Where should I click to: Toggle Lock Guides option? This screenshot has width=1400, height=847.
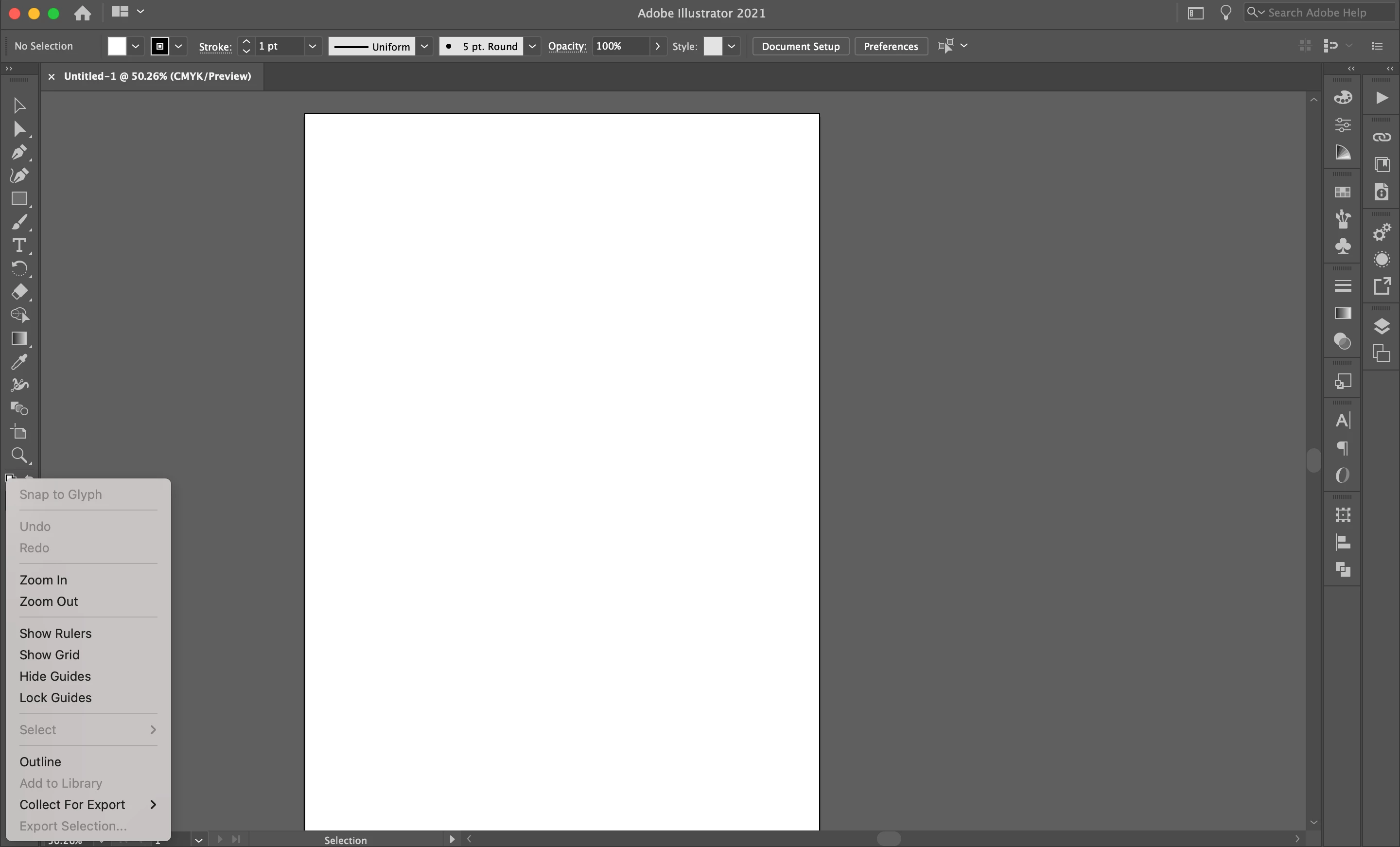point(55,698)
